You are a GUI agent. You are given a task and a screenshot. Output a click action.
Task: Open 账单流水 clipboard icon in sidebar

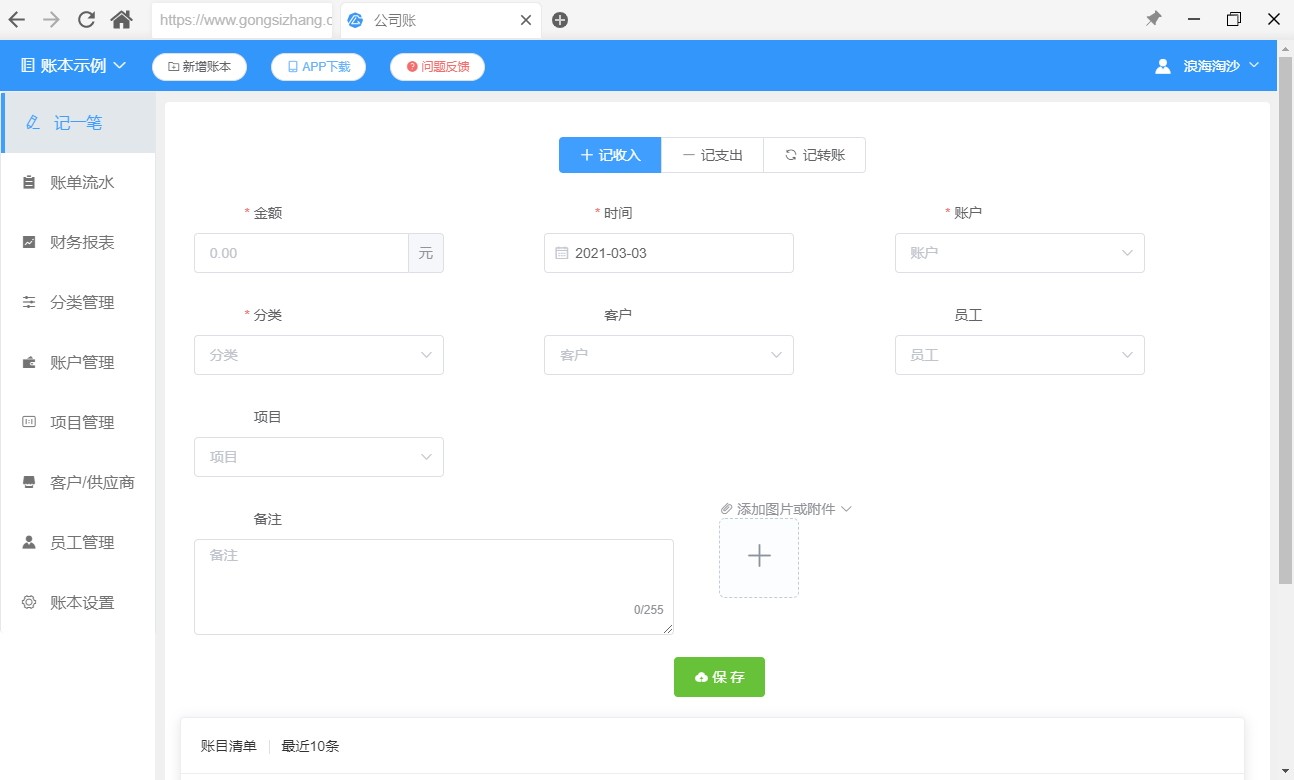tap(29, 183)
